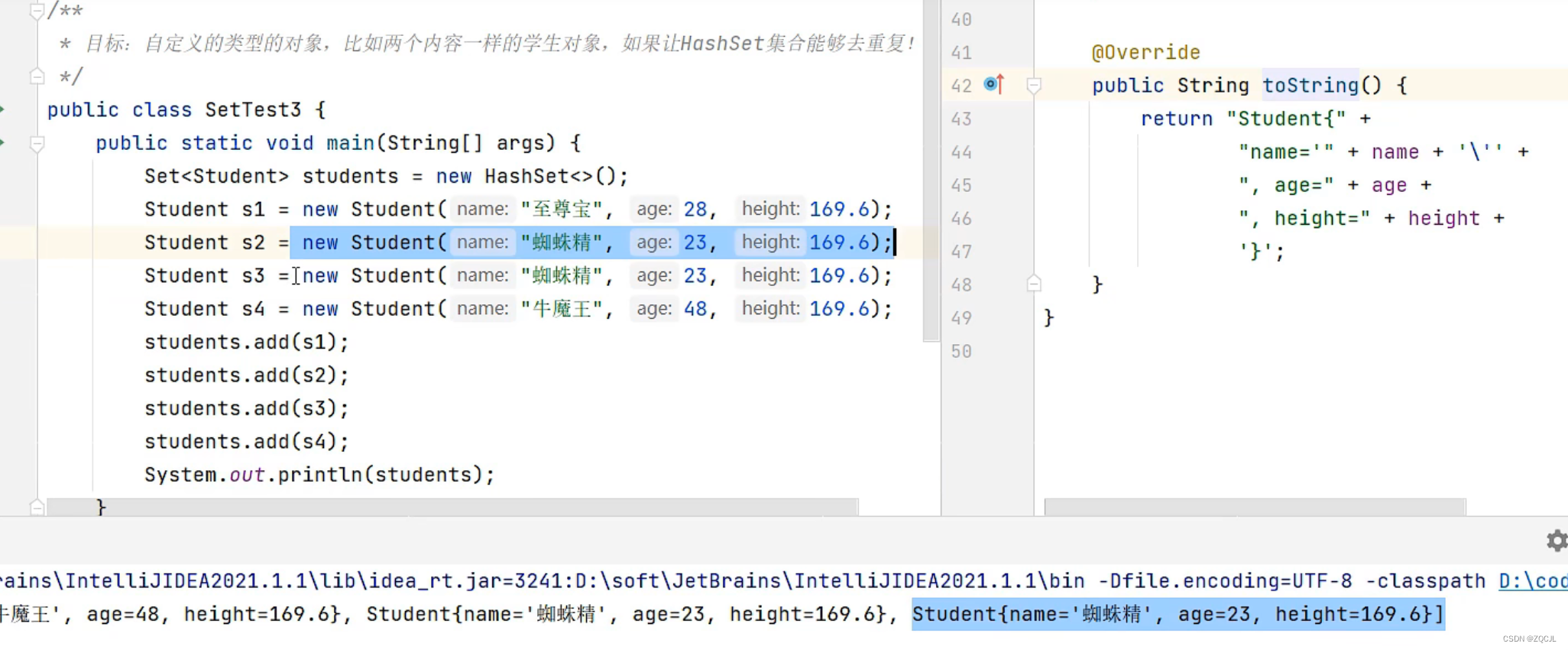Click the students.add(s3); statement
The height and width of the screenshot is (650, 1568).
[x=247, y=408]
